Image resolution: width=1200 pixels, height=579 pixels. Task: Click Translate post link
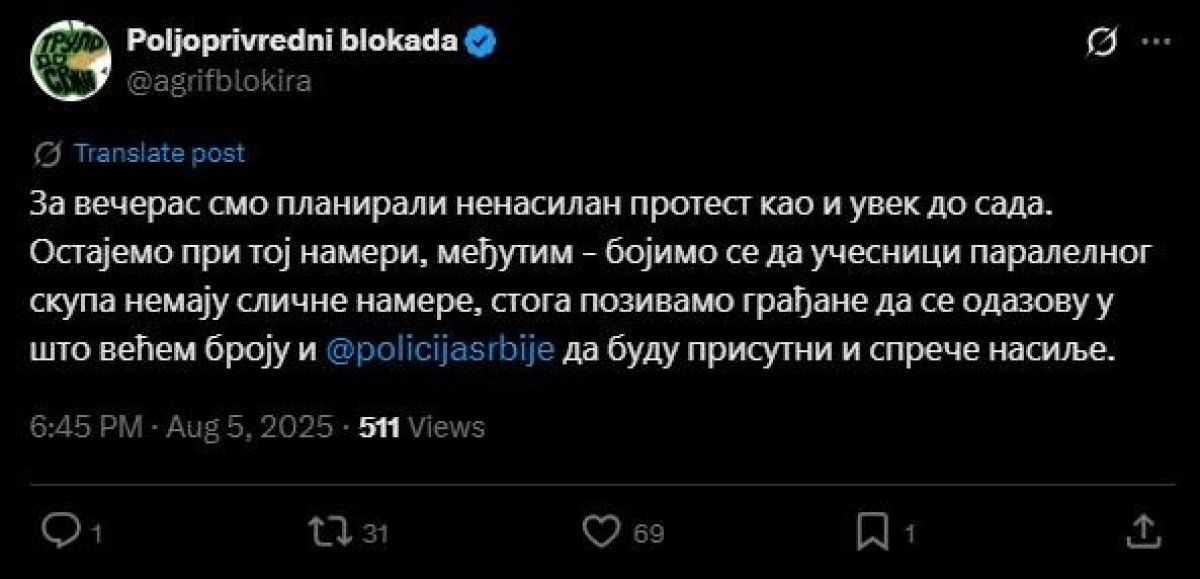(159, 154)
